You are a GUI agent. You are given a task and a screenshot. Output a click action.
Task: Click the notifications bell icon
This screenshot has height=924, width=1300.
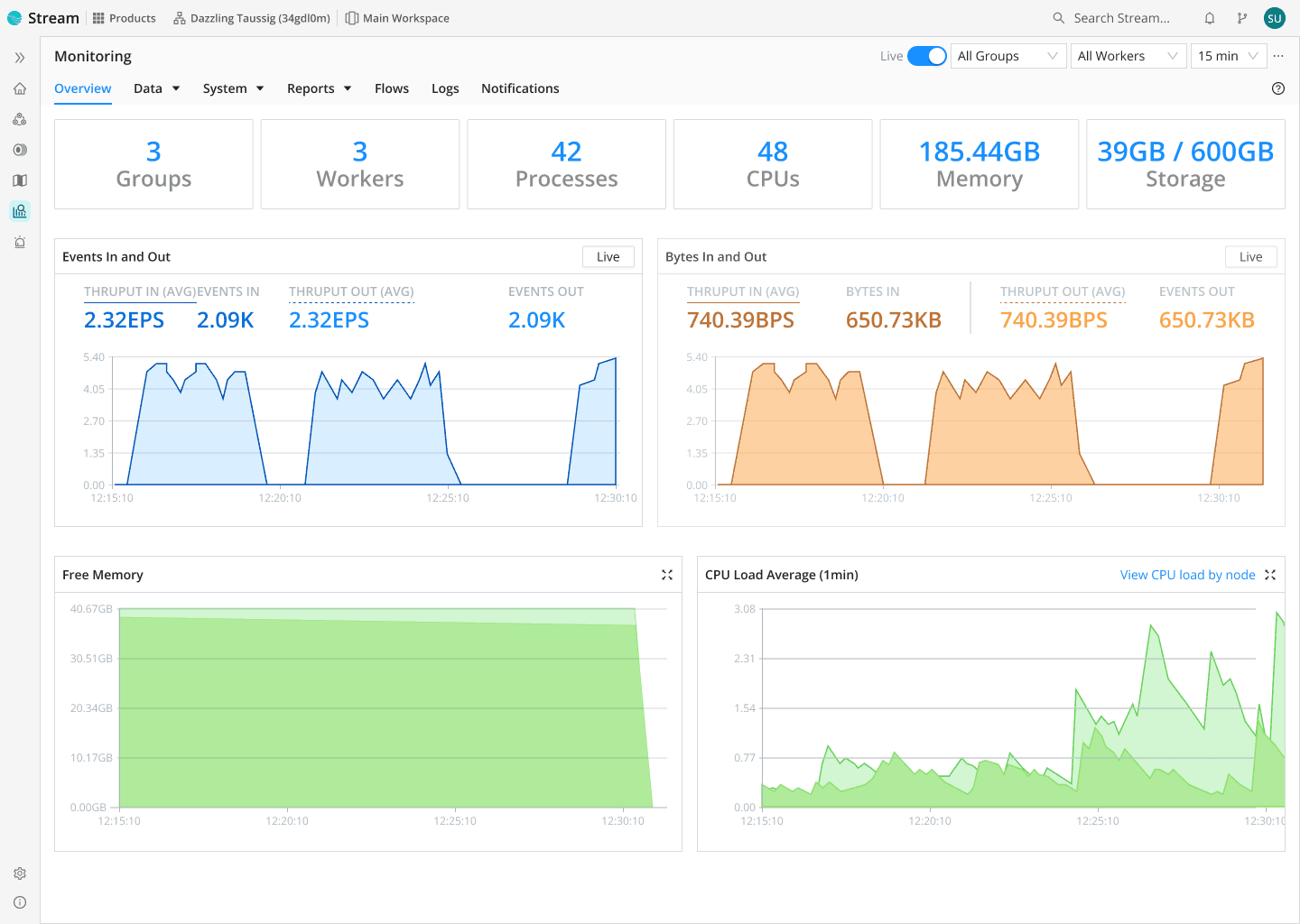pos(1210,18)
